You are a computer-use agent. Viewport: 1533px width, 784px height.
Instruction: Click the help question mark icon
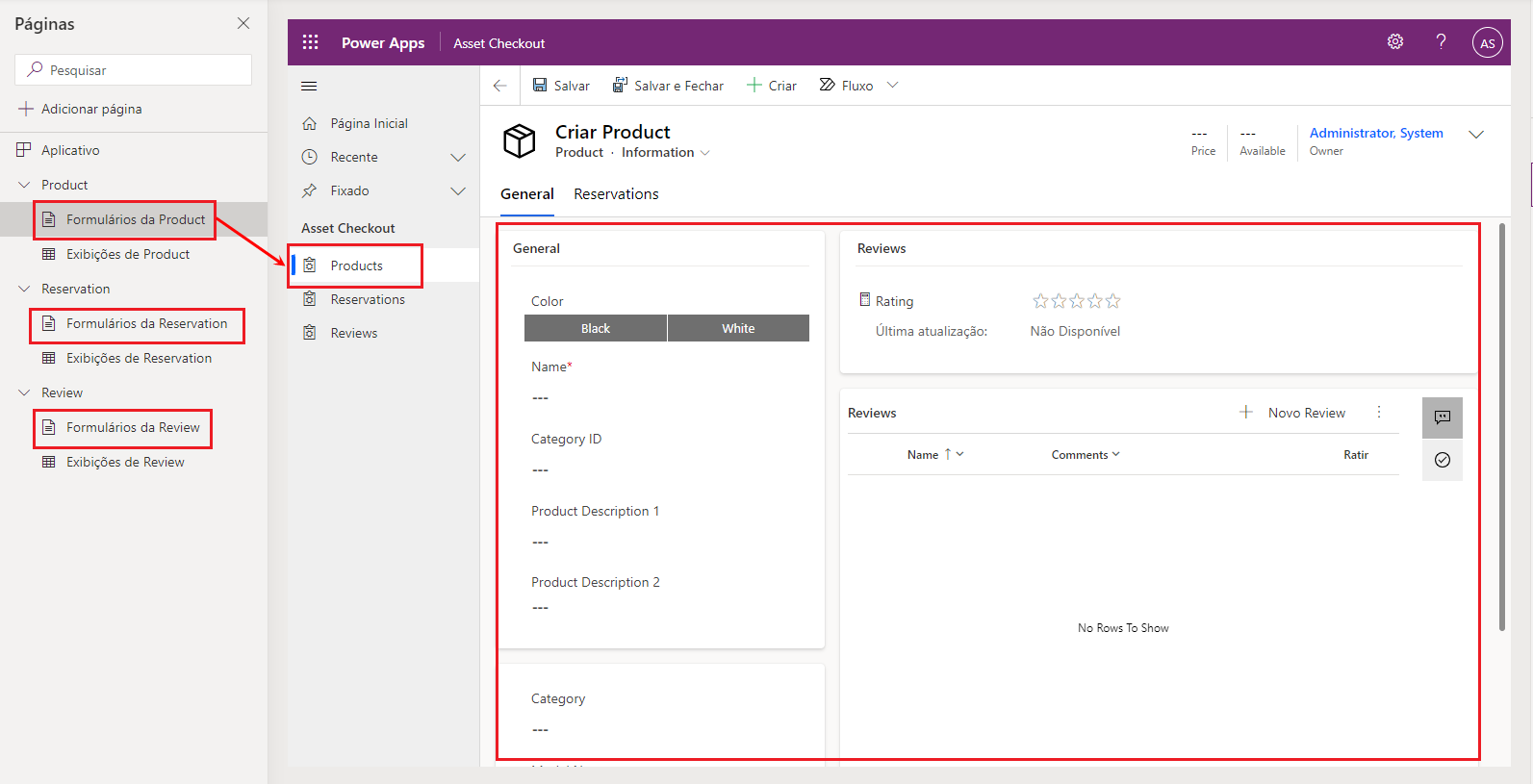1441,41
